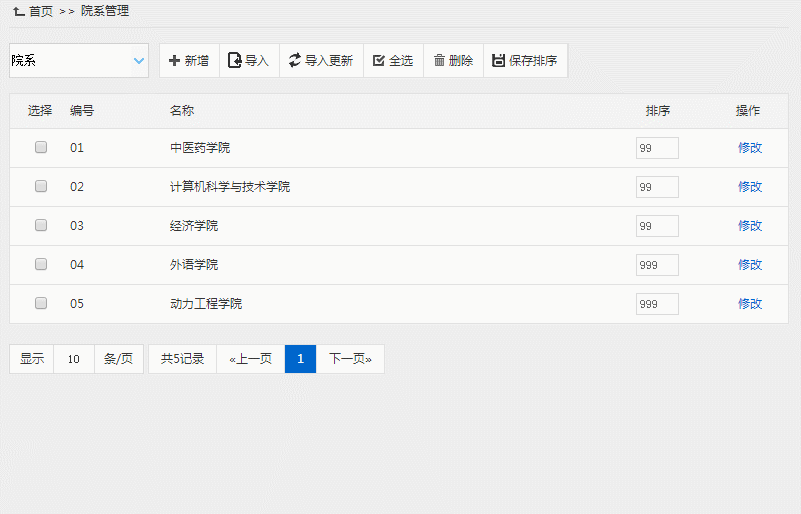This screenshot has height=514, width=801.
Task: Click the records-per-page input showing 10
Action: [x=74, y=359]
